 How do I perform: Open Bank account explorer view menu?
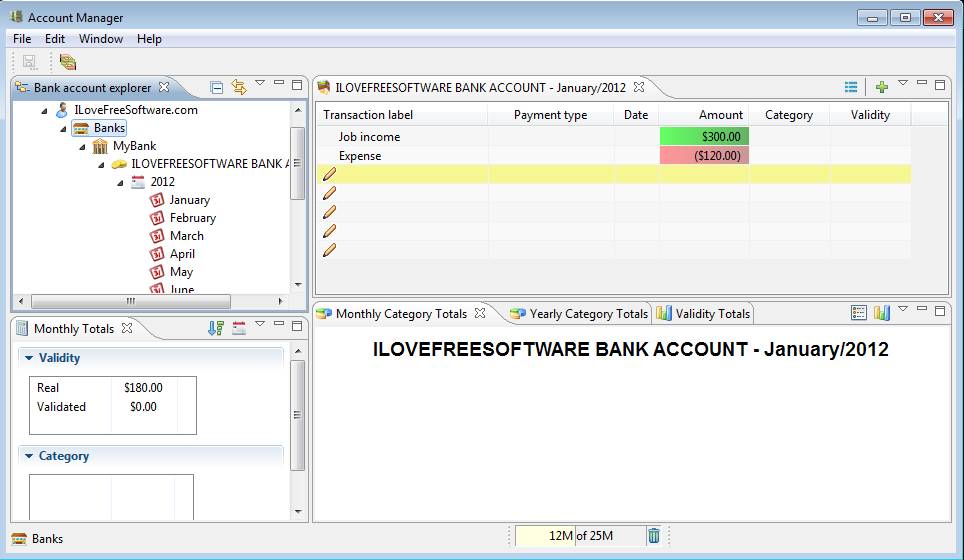(260, 82)
